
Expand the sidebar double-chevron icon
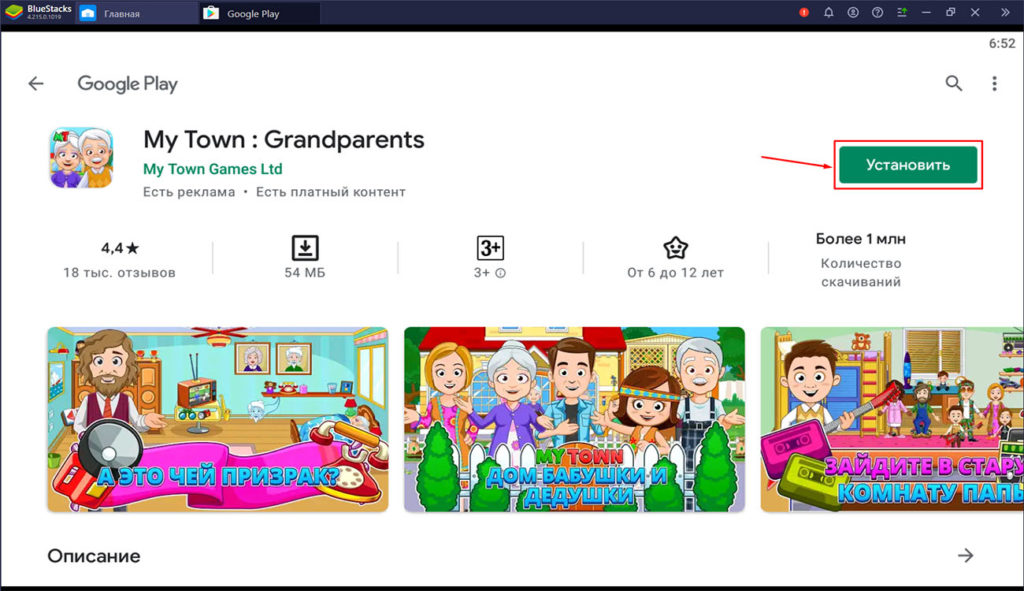point(1005,12)
